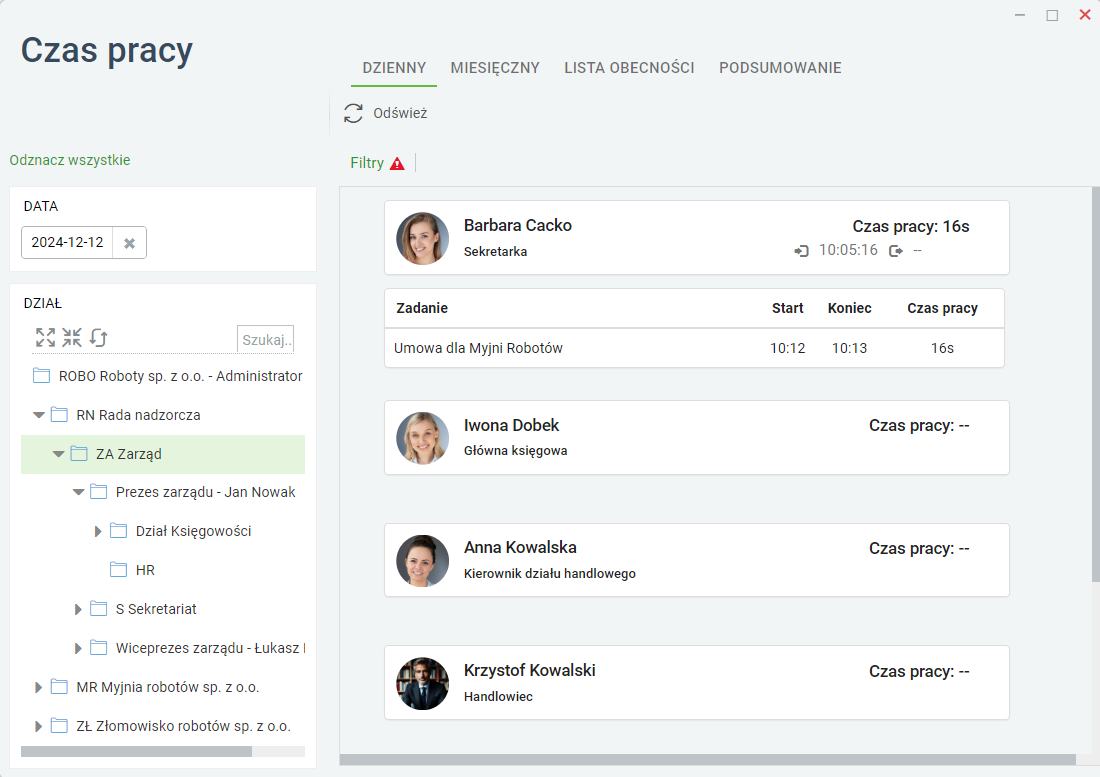The width and height of the screenshot is (1100, 777).
Task: Click Barbara Cacko's profile photo
Action: tap(422, 238)
